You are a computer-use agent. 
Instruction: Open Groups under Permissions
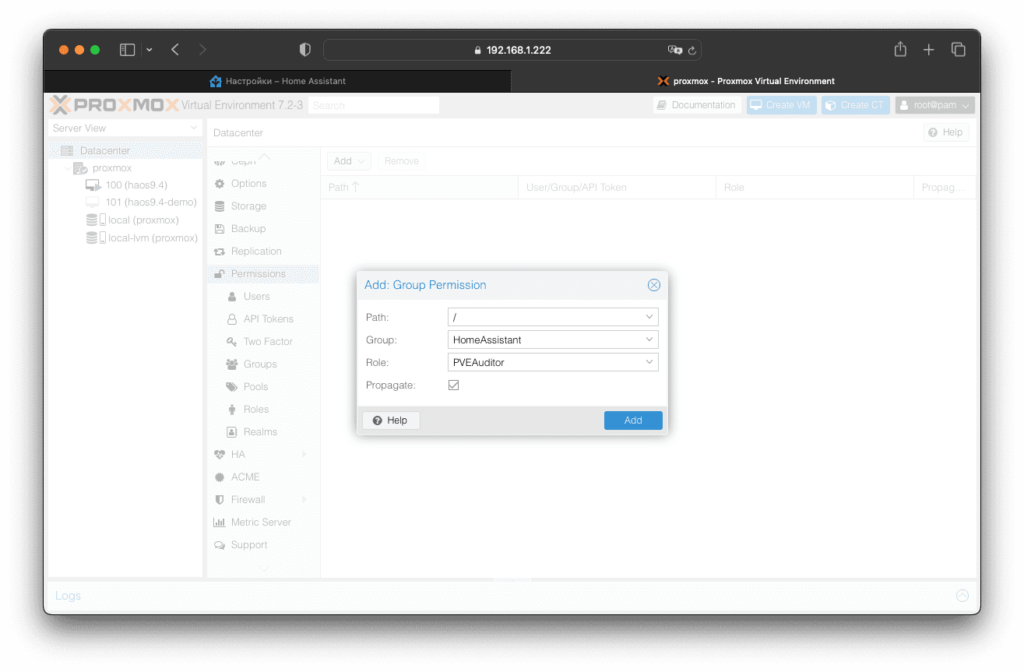263,364
